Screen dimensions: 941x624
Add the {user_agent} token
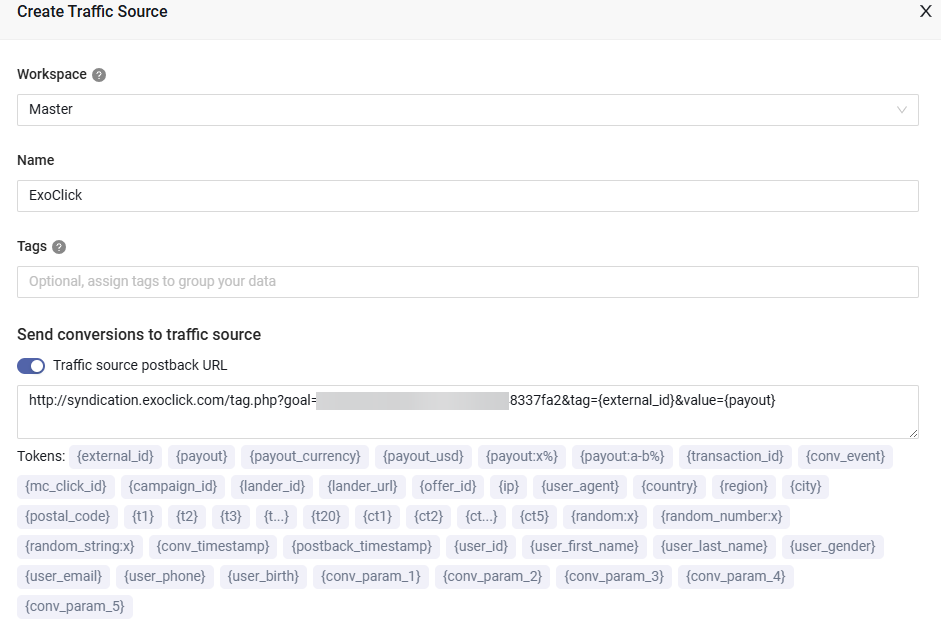point(580,487)
